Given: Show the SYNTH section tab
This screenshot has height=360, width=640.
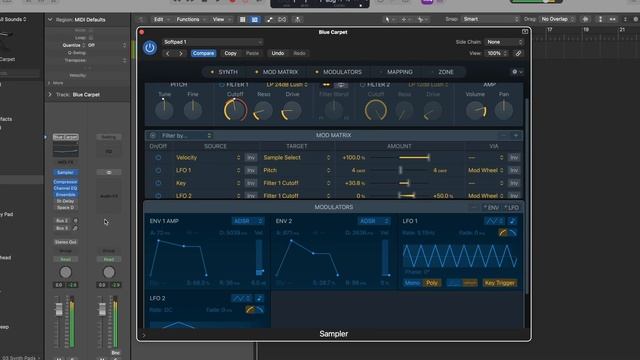Looking at the screenshot, I should [x=224, y=72].
